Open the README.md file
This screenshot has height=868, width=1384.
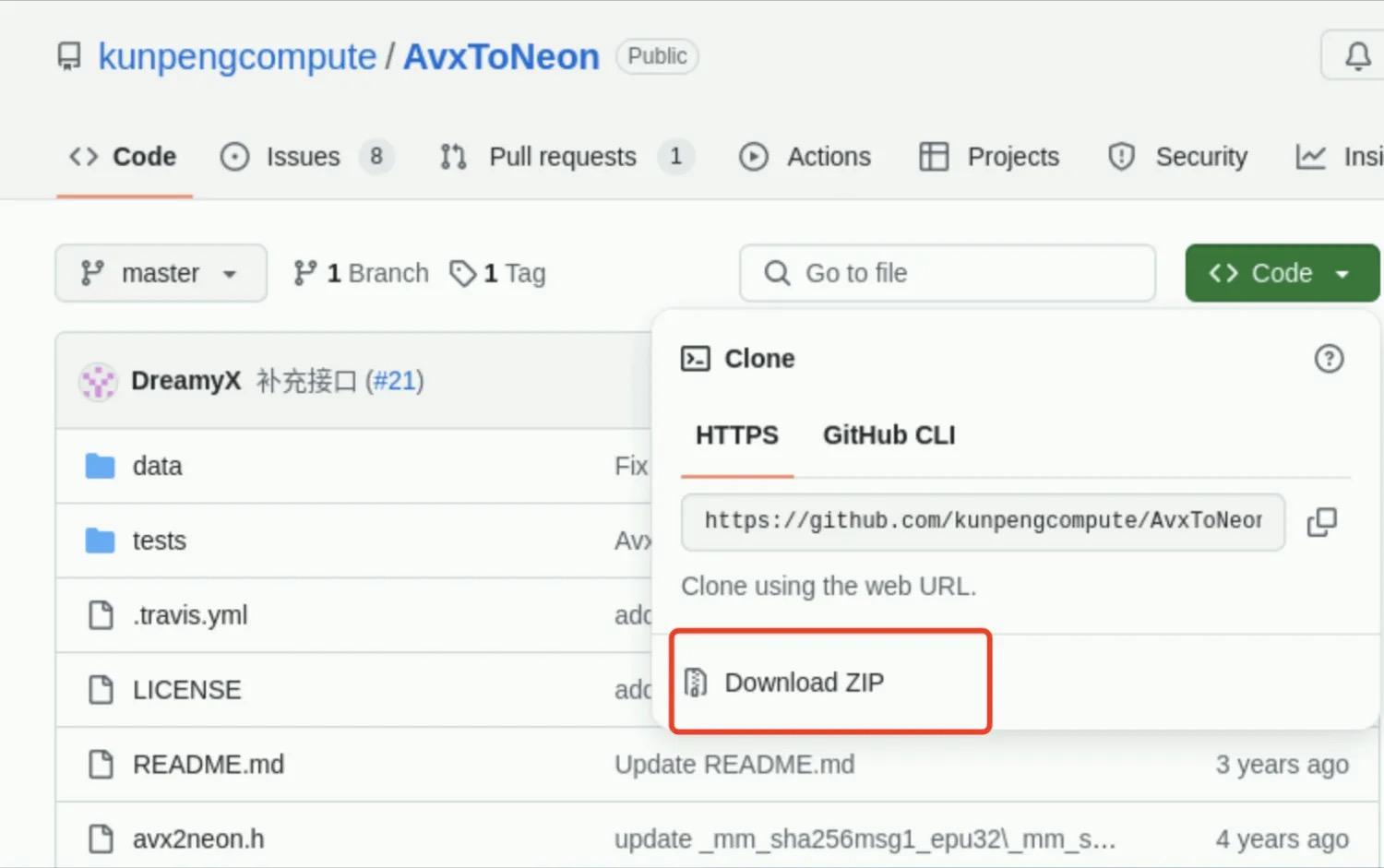coord(209,765)
